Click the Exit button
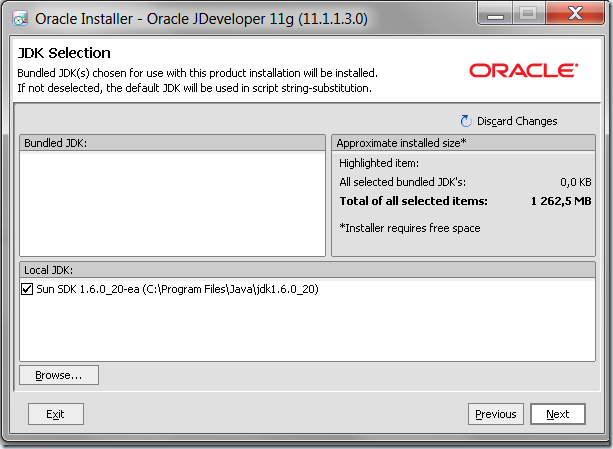 (56, 414)
